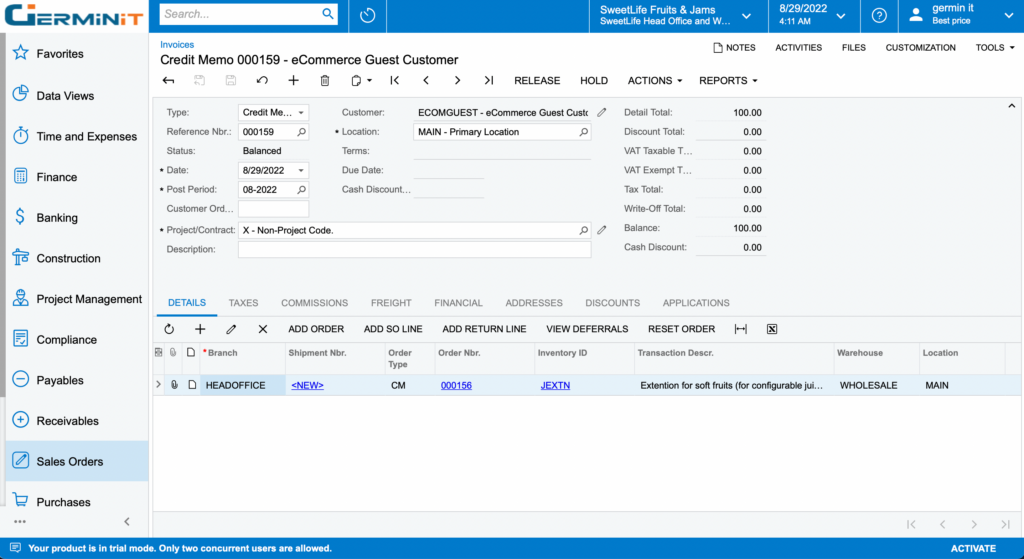Open Favorites in the sidebar
The width and height of the screenshot is (1024, 559).
pyautogui.click(x=77, y=54)
